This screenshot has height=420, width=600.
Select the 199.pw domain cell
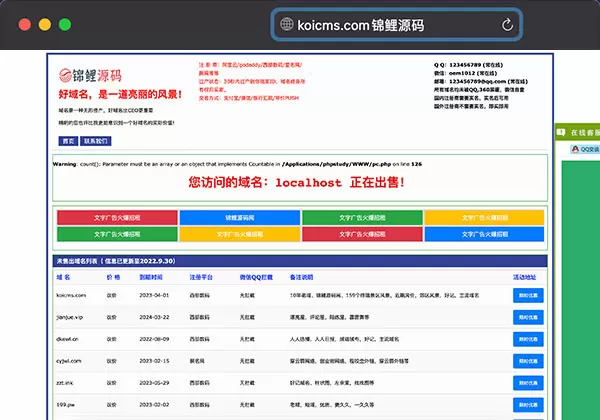65,405
